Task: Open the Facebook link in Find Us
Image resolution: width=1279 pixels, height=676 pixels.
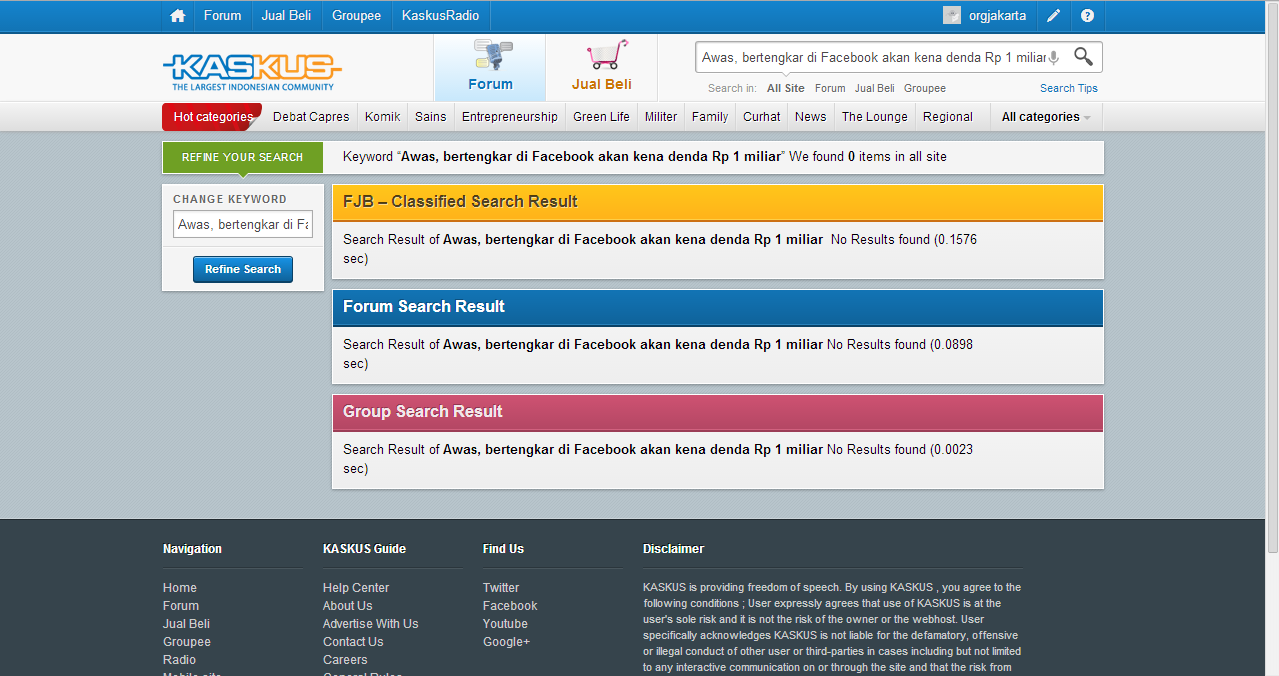Action: (510, 606)
